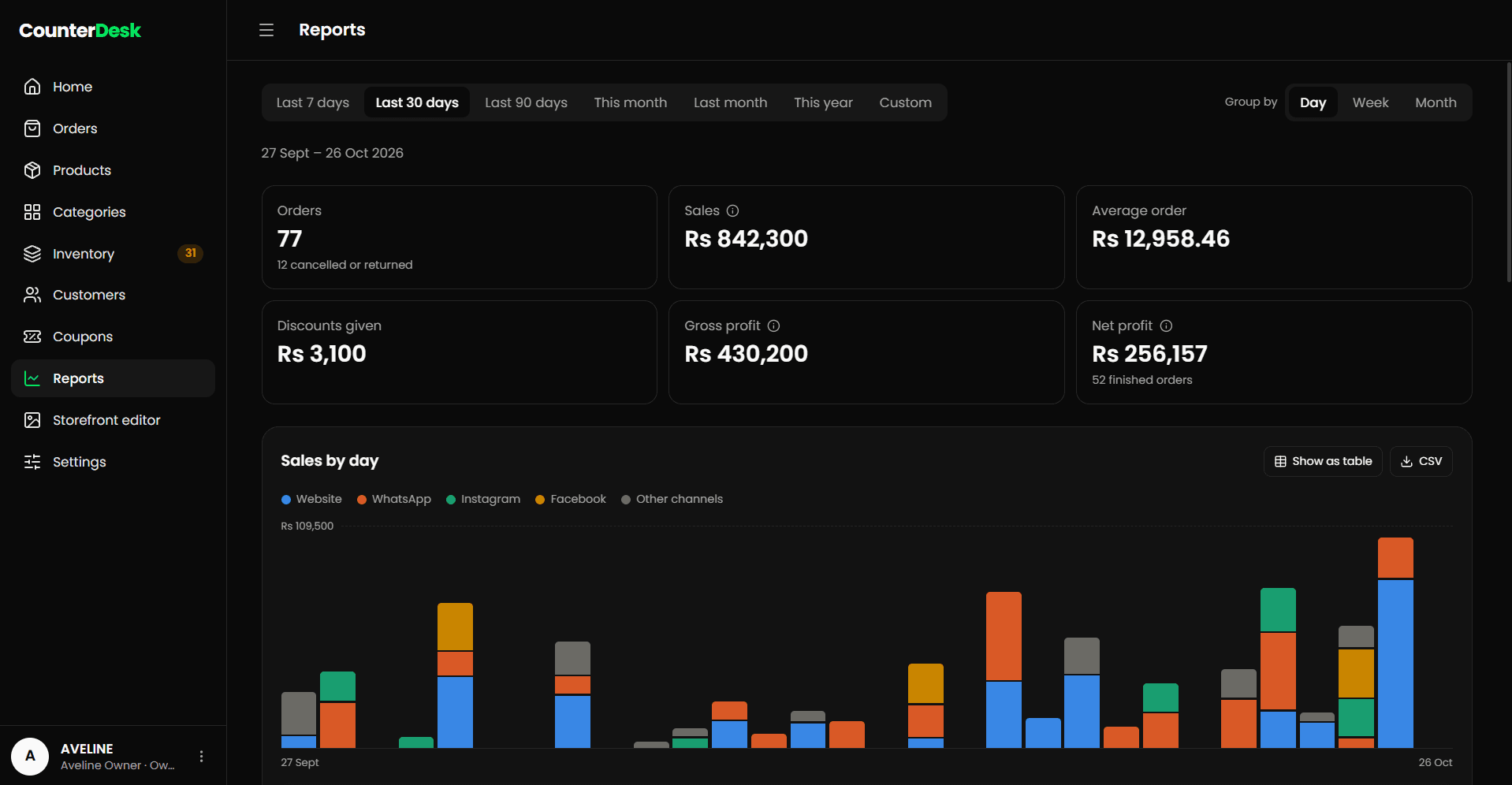The height and width of the screenshot is (785, 1512).
Task: Click the Show as table button
Action: coord(1323,461)
